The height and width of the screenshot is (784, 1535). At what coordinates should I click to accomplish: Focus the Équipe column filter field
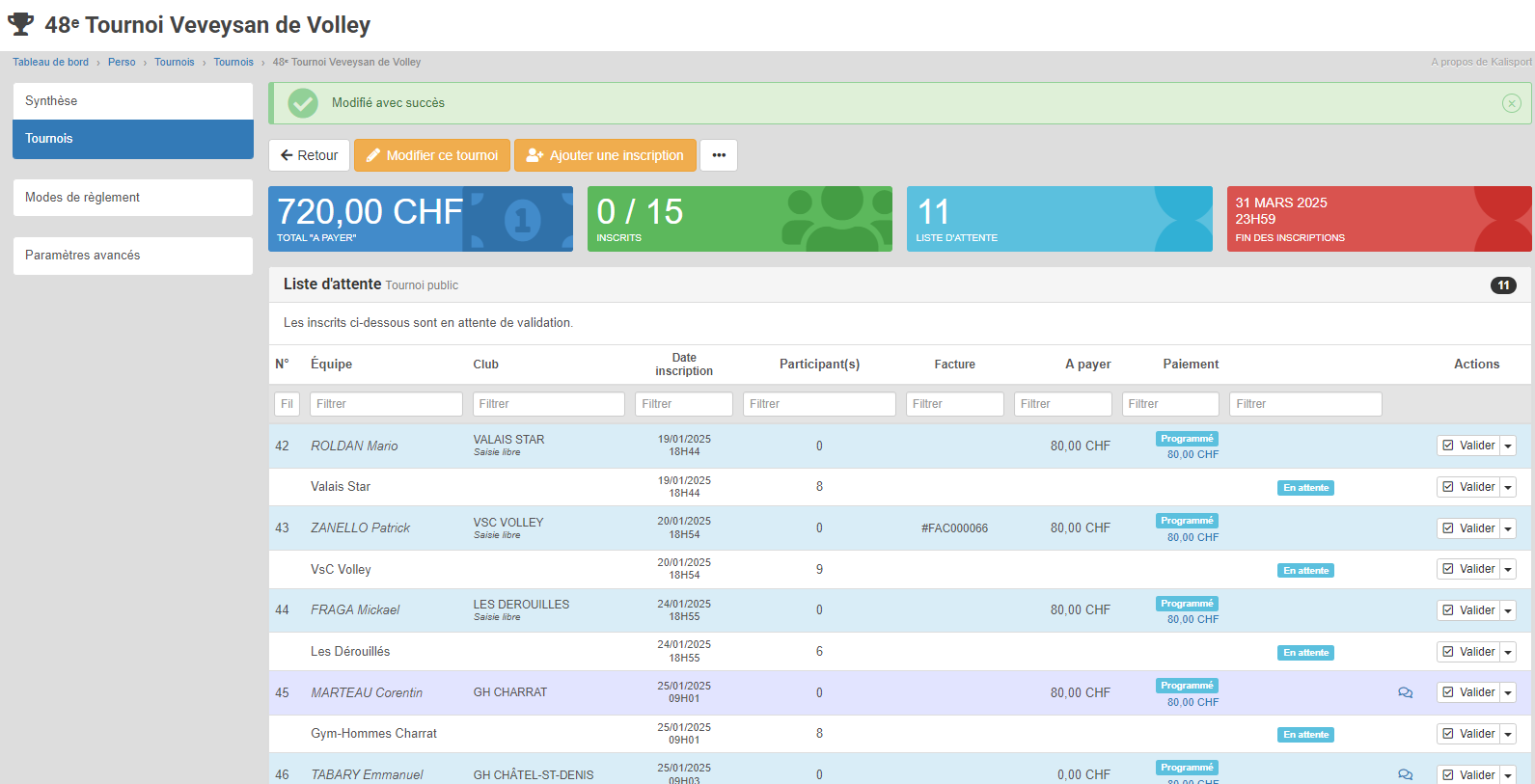point(386,404)
